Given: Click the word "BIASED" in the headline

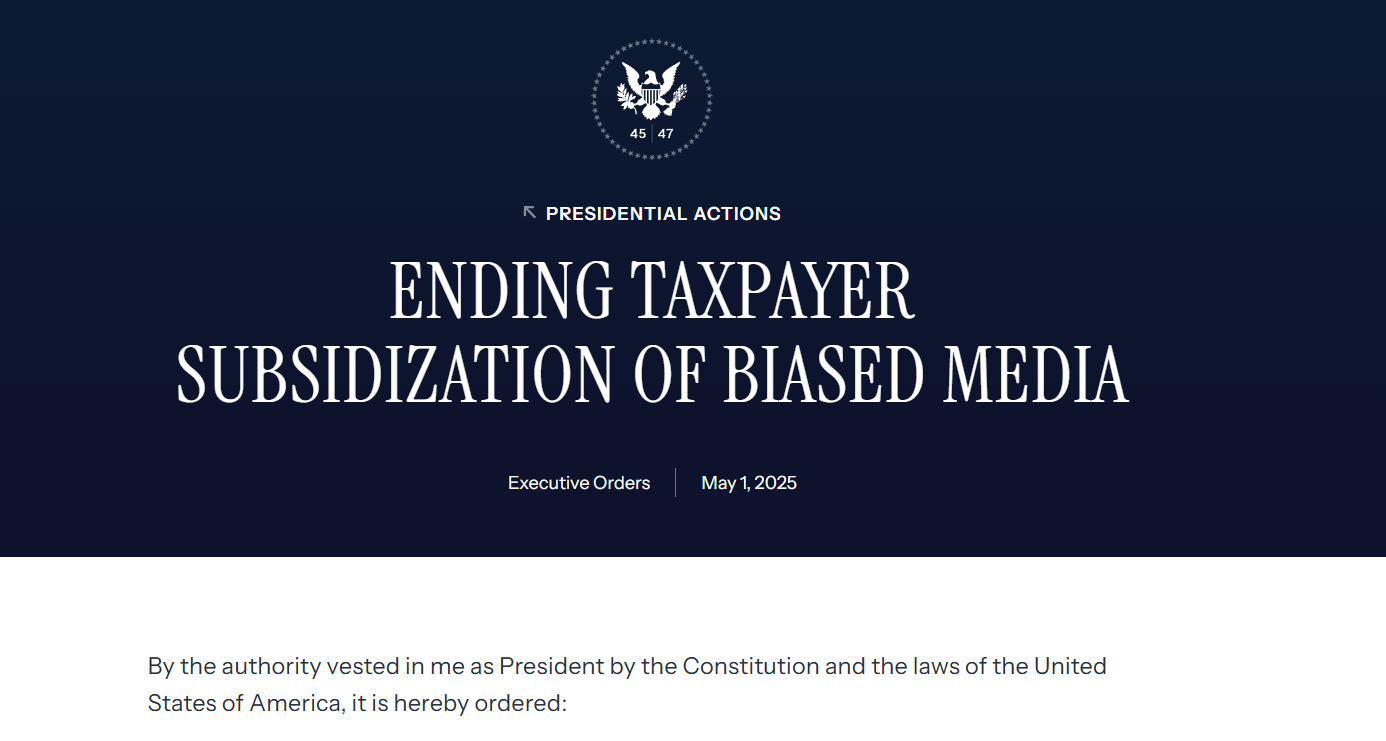Looking at the screenshot, I should [x=823, y=374].
